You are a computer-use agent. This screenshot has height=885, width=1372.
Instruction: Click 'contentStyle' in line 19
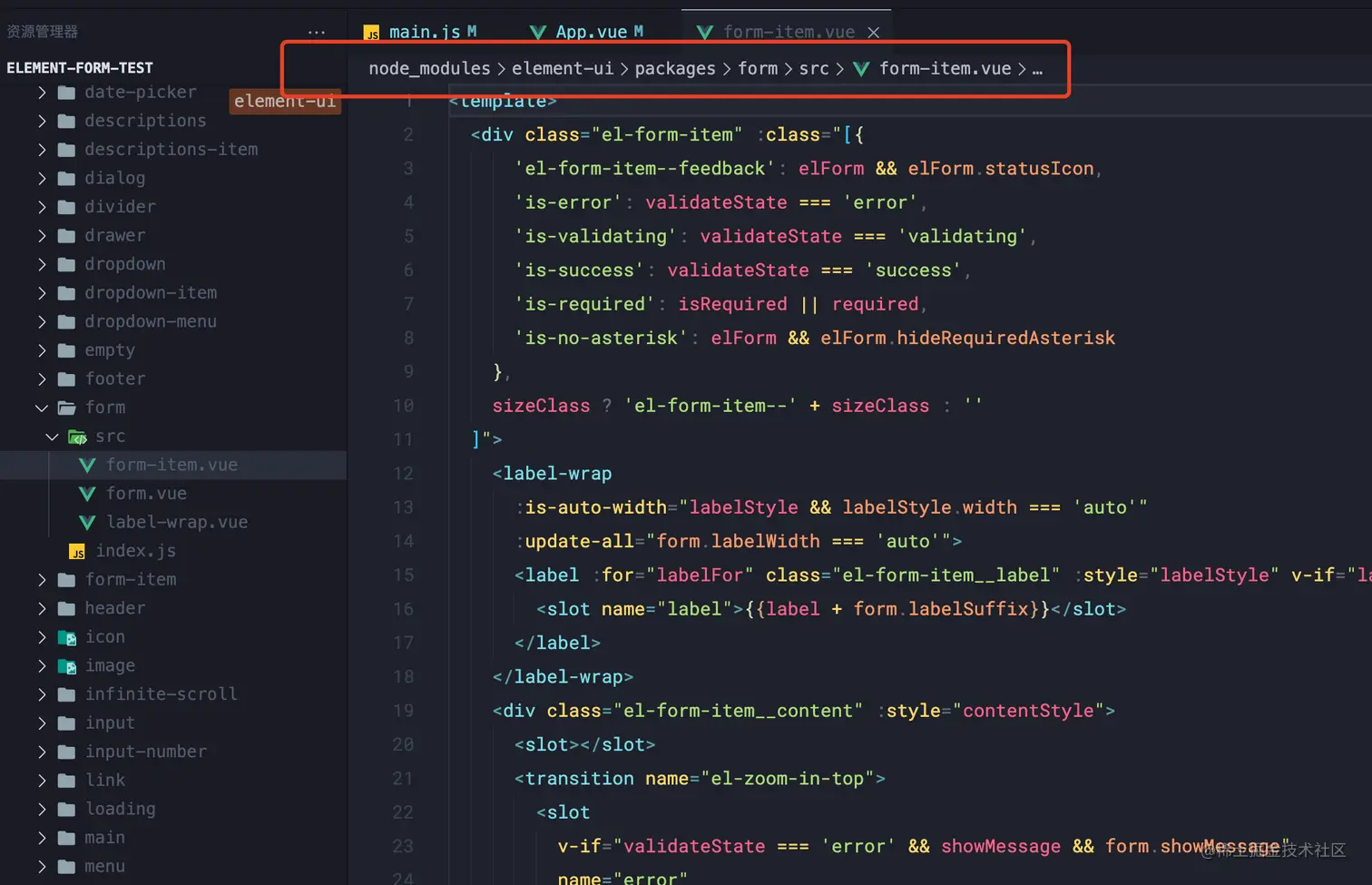1028,711
